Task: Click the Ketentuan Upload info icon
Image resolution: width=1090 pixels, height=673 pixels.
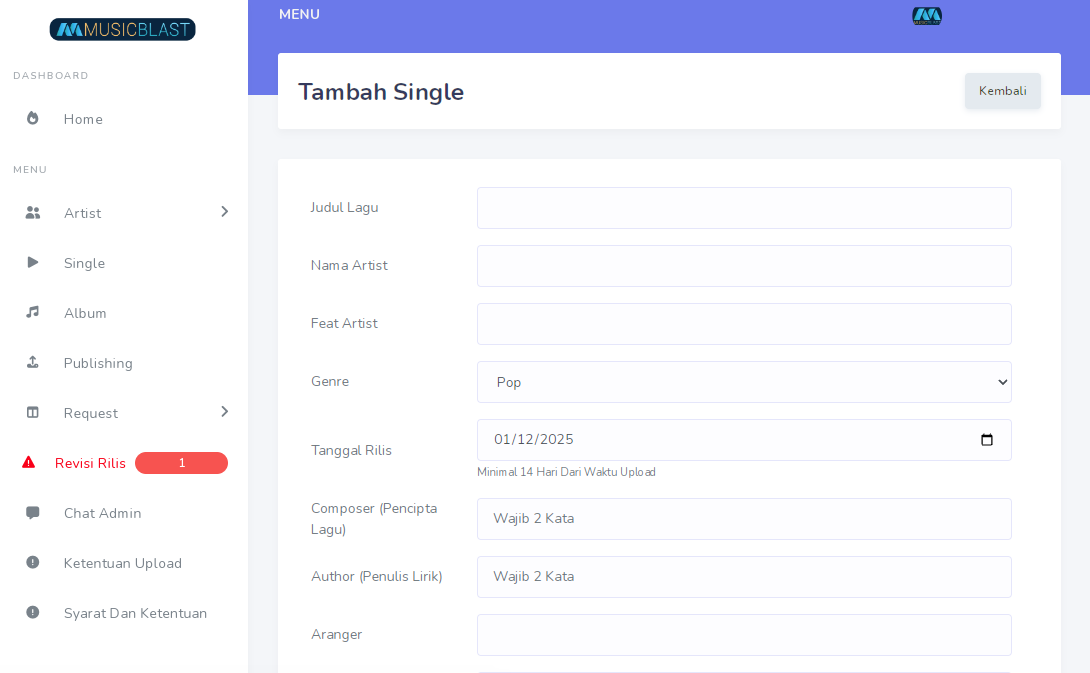Action: [33, 562]
